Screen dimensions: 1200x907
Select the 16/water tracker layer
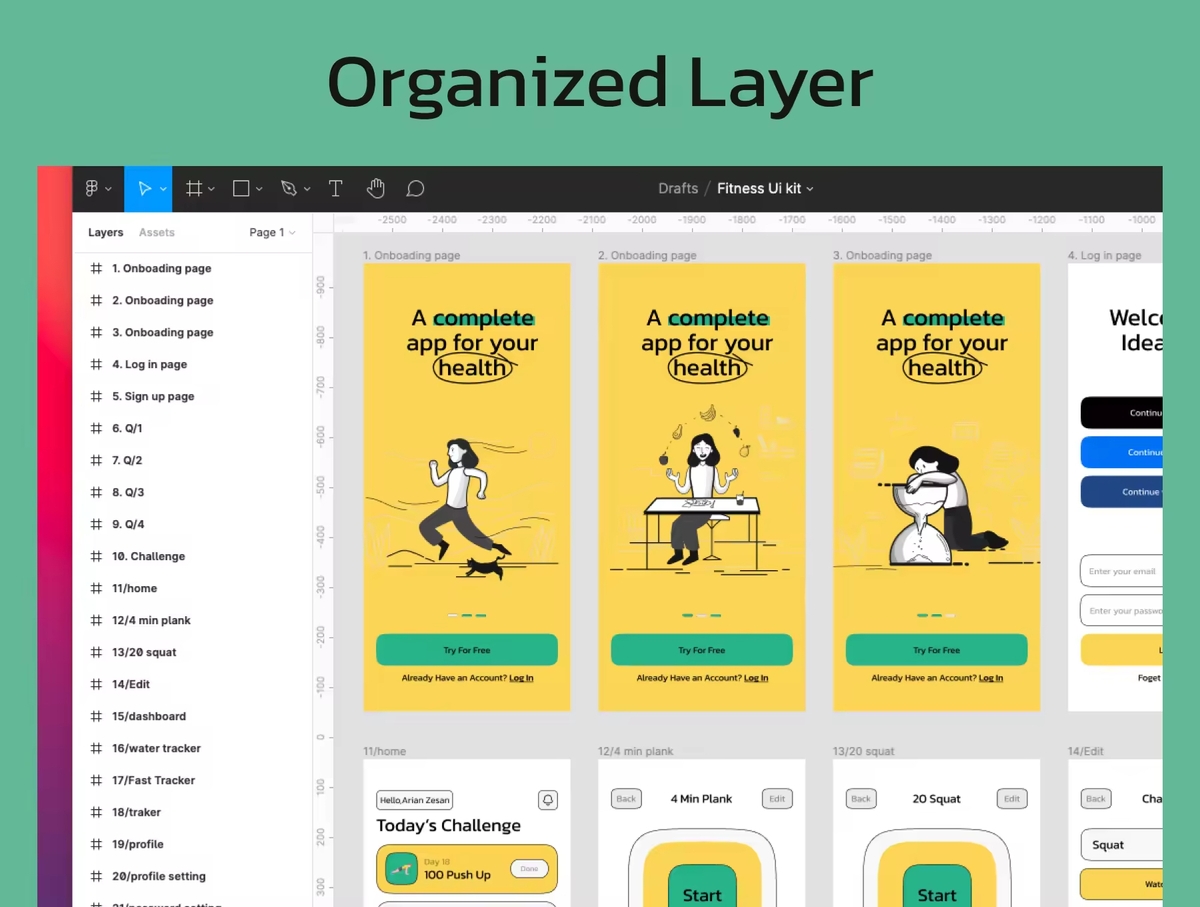point(156,748)
